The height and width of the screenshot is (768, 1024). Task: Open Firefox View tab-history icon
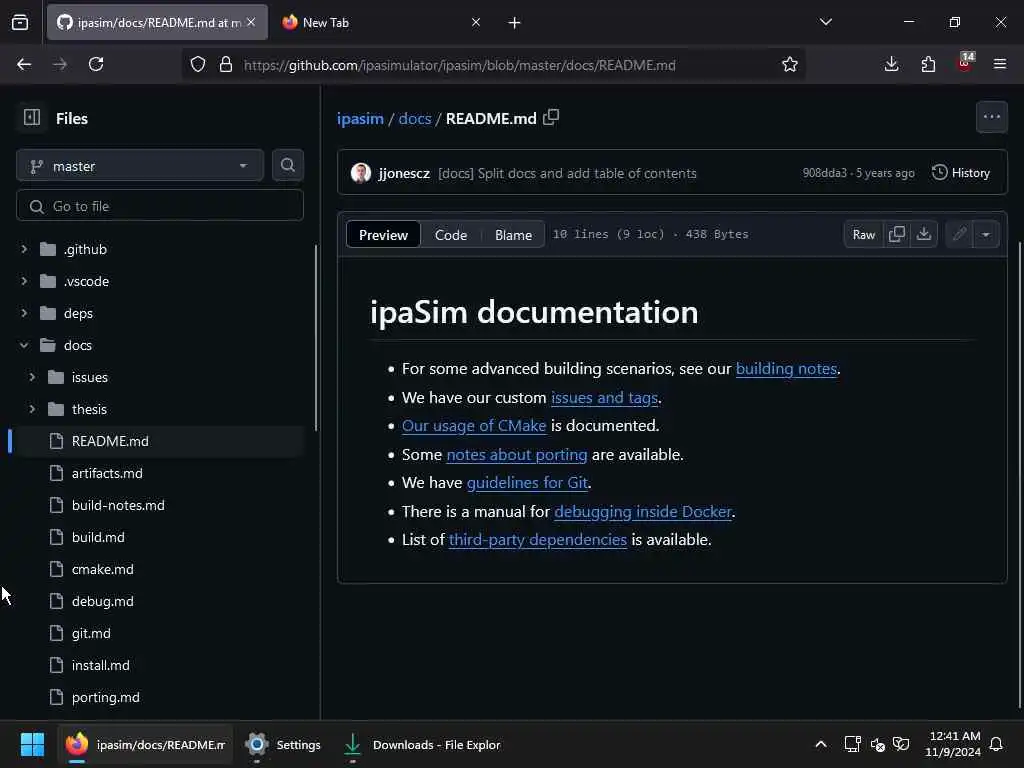pyautogui.click(x=20, y=22)
